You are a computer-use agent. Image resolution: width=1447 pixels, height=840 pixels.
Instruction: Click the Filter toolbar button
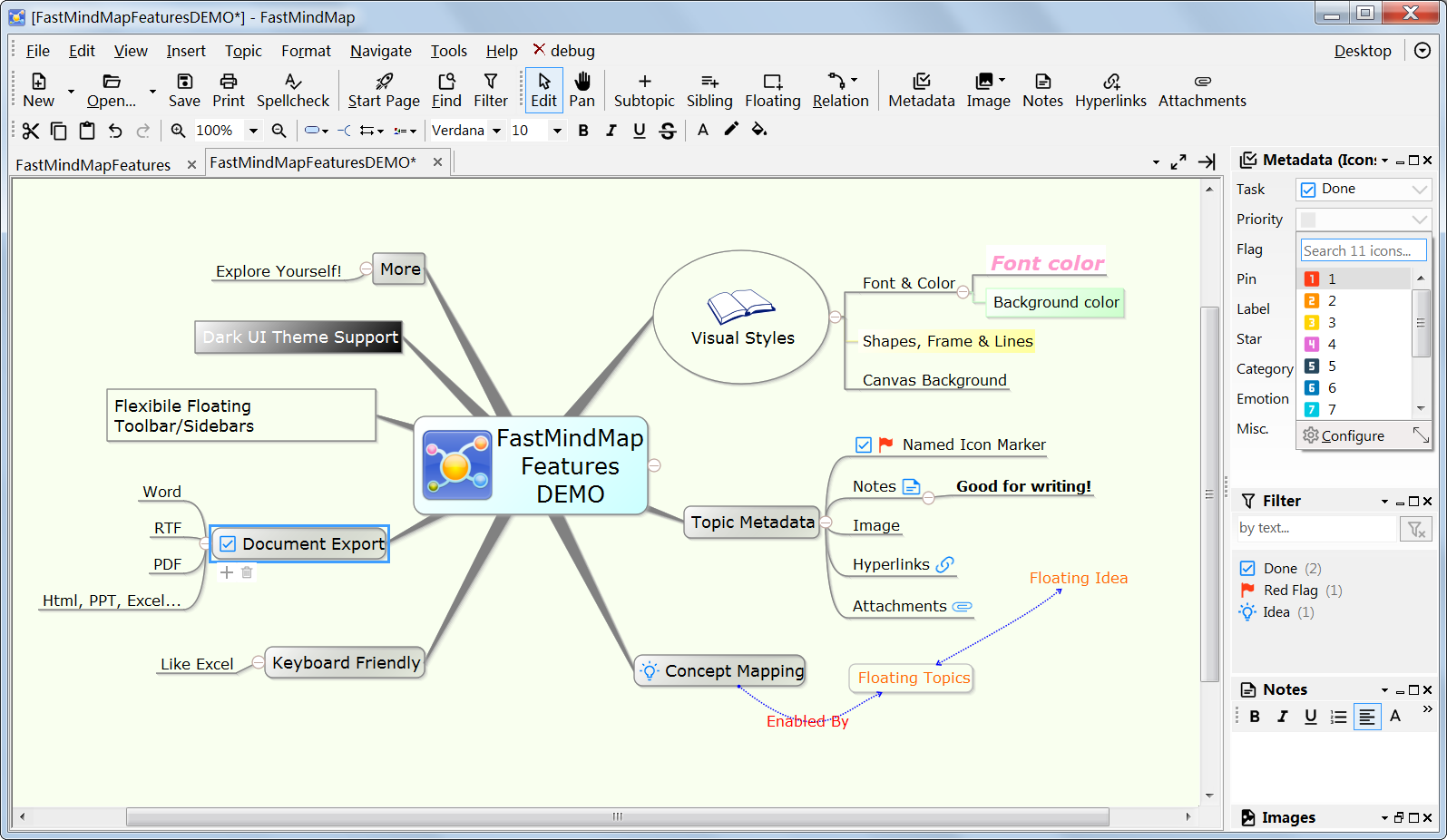491,90
